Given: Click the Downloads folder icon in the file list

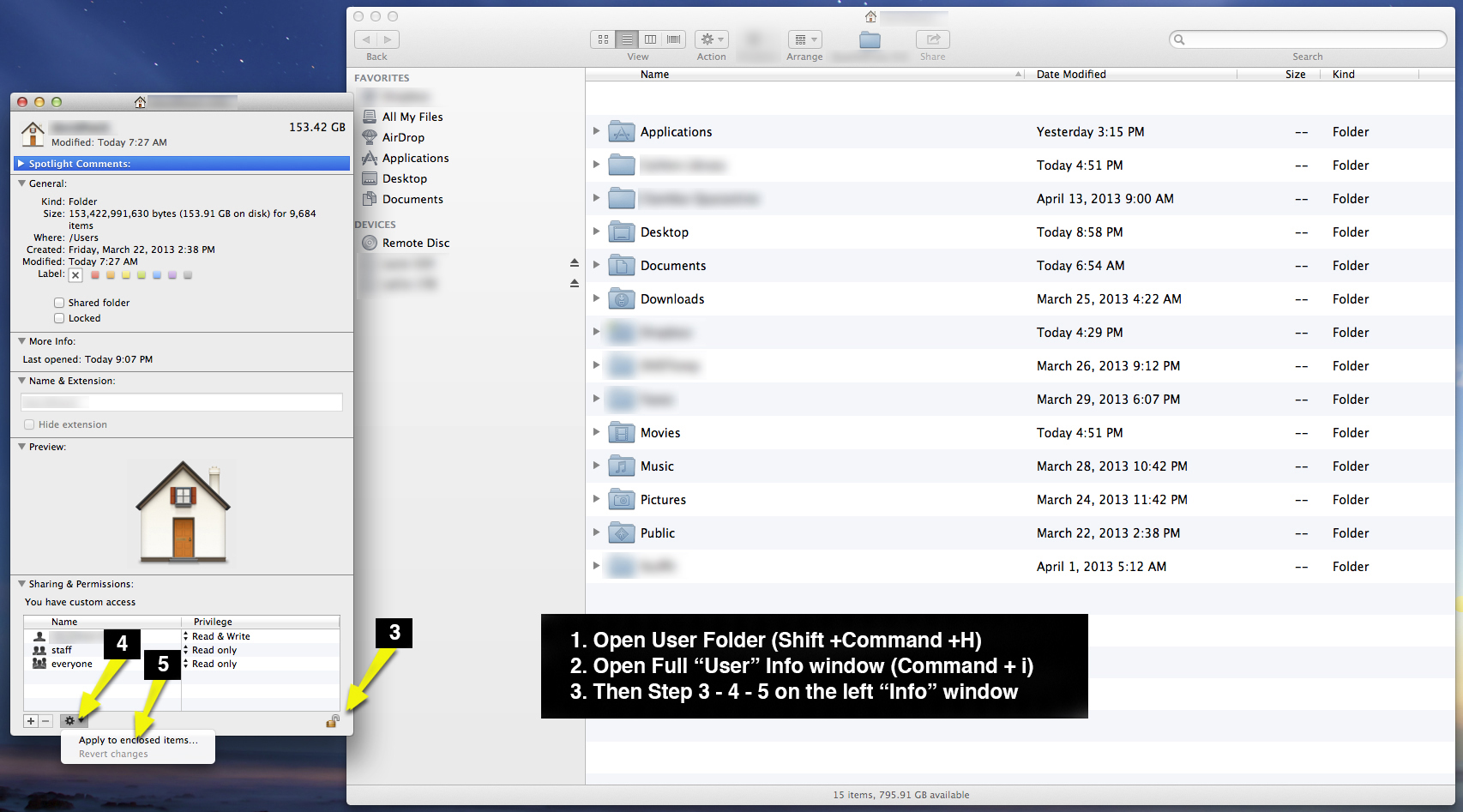Looking at the screenshot, I should [622, 299].
